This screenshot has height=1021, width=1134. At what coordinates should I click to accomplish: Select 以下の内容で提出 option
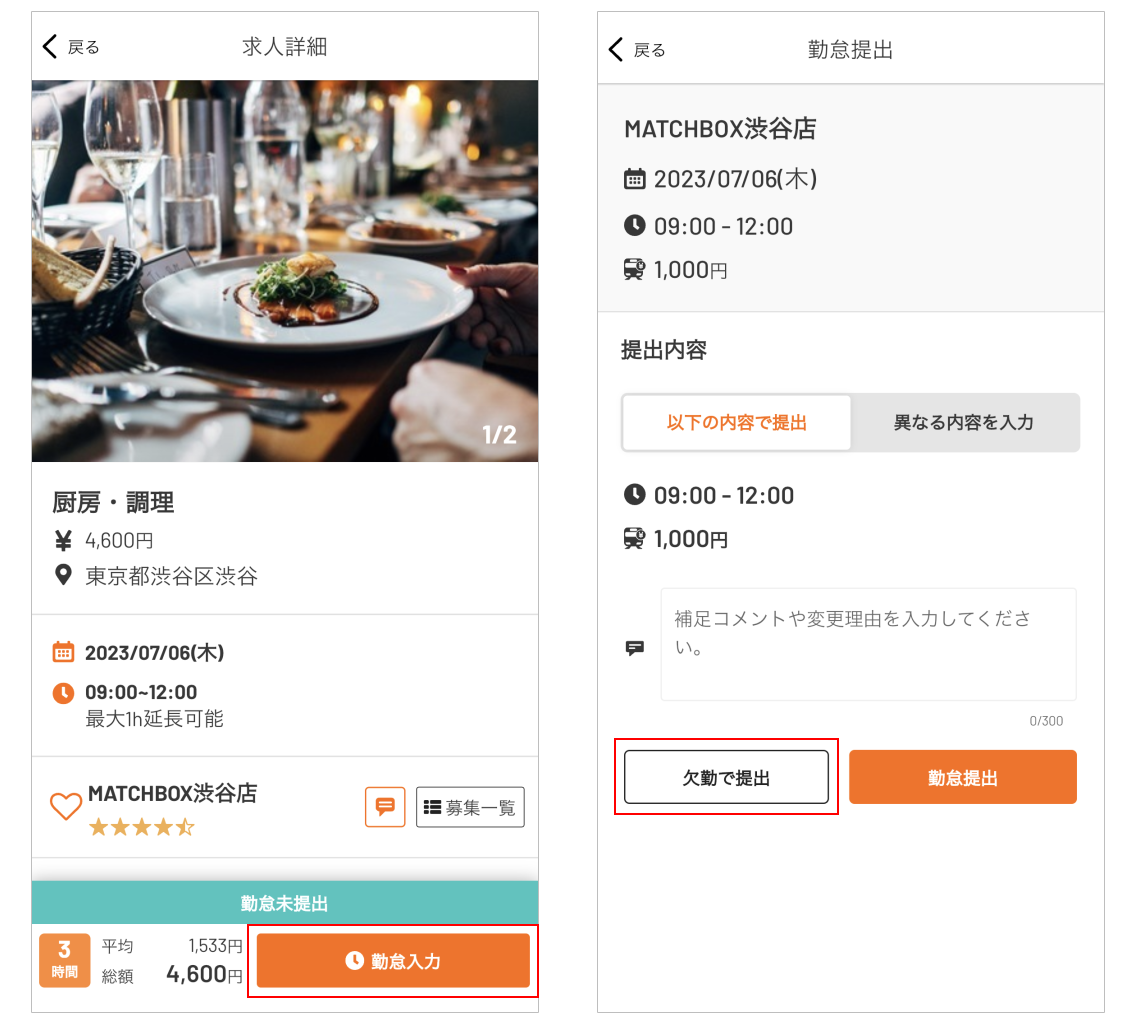[737, 422]
